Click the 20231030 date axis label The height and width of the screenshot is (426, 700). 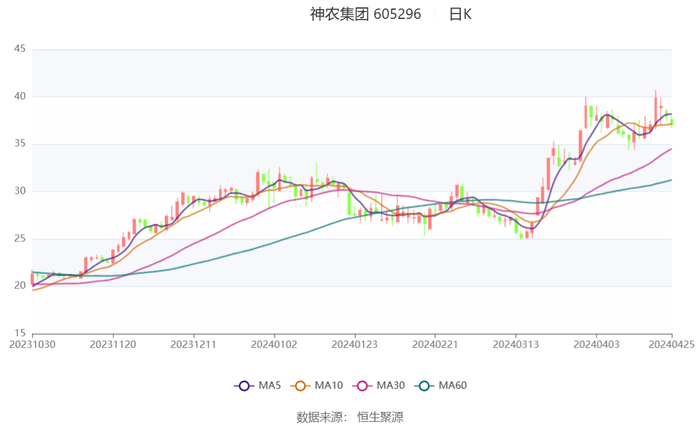pos(32,344)
